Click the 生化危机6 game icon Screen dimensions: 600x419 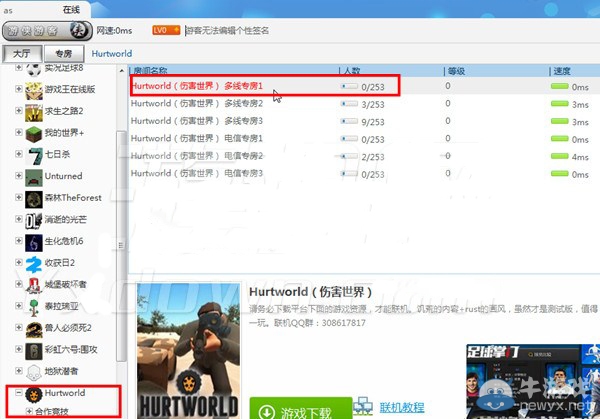click(x=34, y=243)
